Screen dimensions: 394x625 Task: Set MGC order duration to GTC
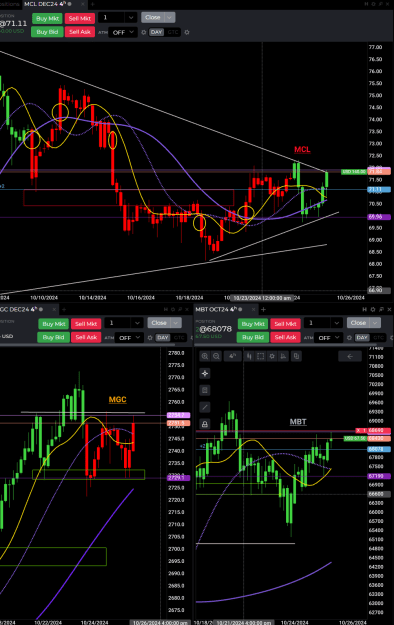[x=179, y=338]
